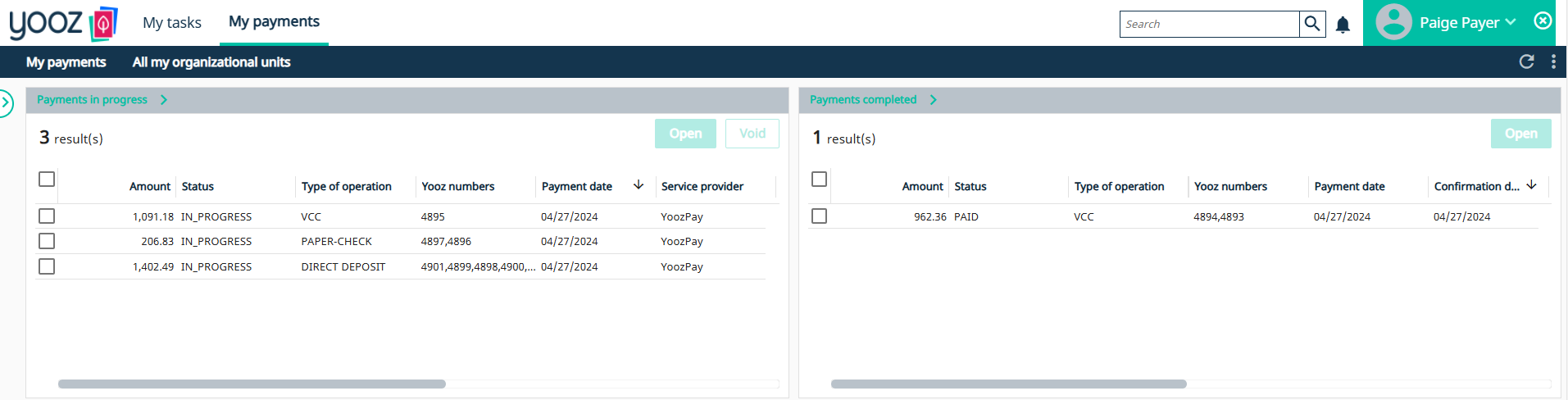Click horizontal scrollbar in Payments in progress
The image size is (1568, 400).
click(x=252, y=384)
